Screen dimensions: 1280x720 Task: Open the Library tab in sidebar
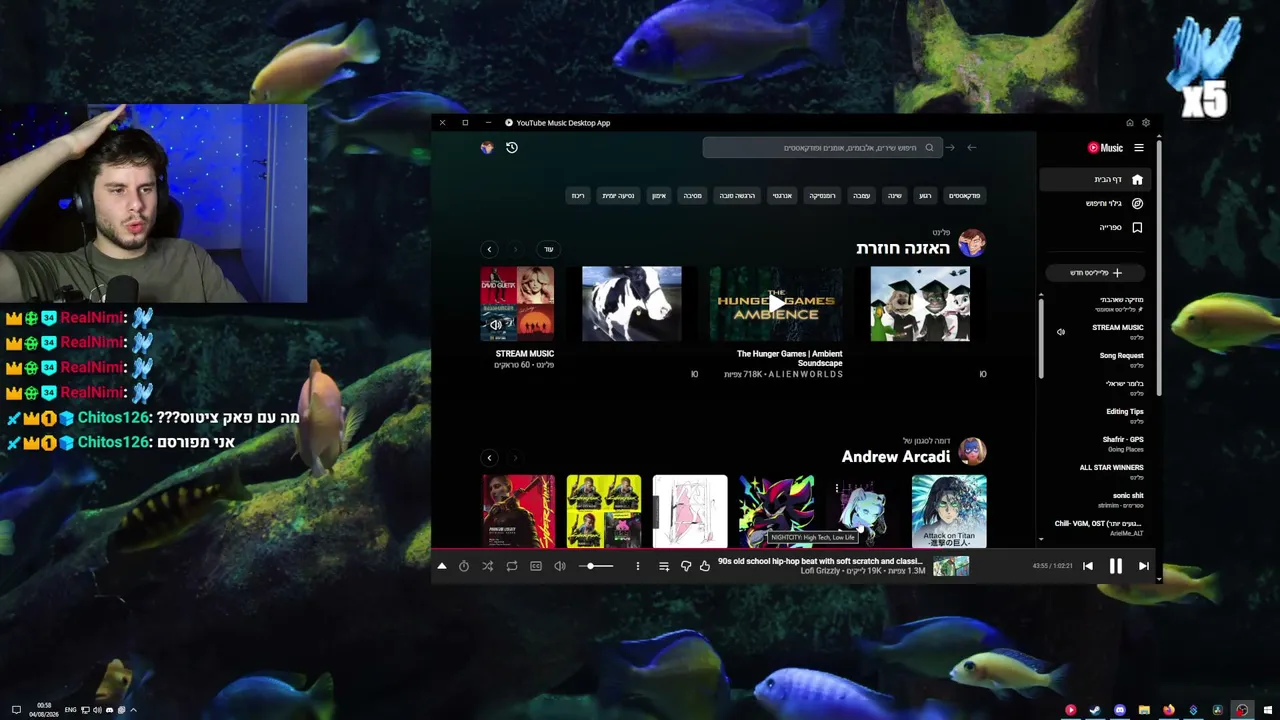pyautogui.click(x=1097, y=228)
